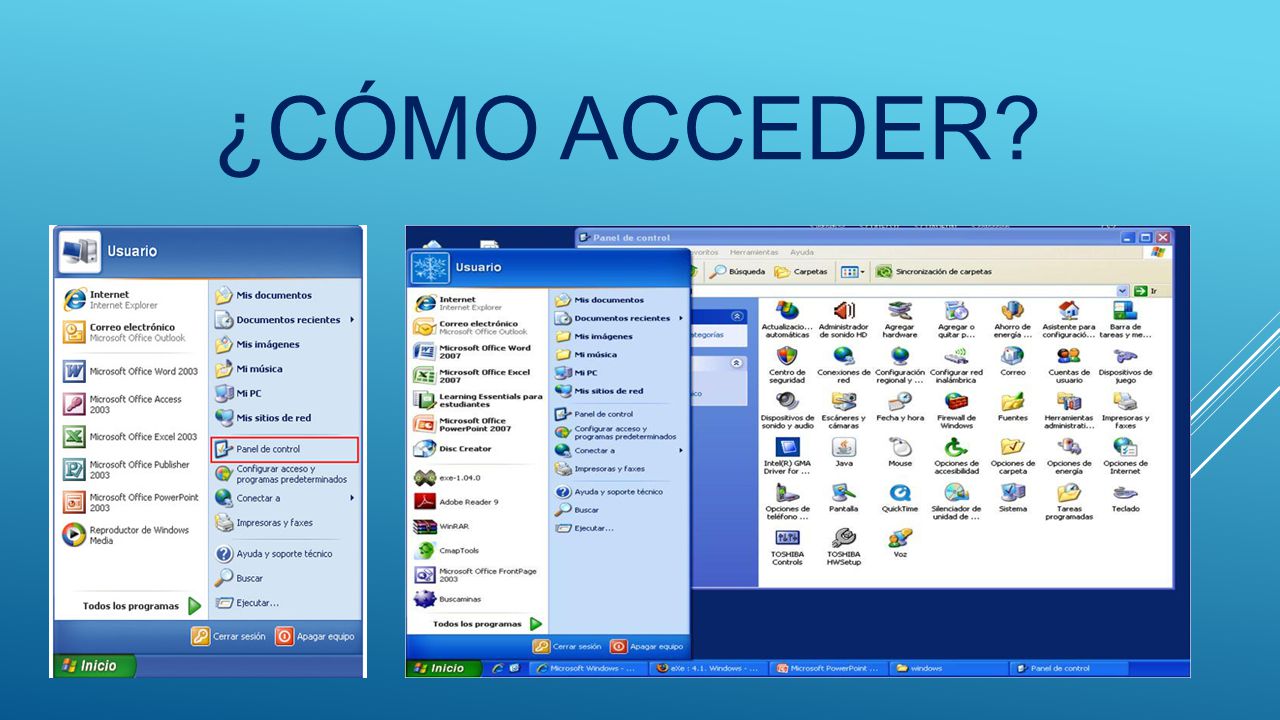This screenshot has width=1280, height=720.
Task: Launch Microsoft Office Access 2003
Action: coord(124,404)
